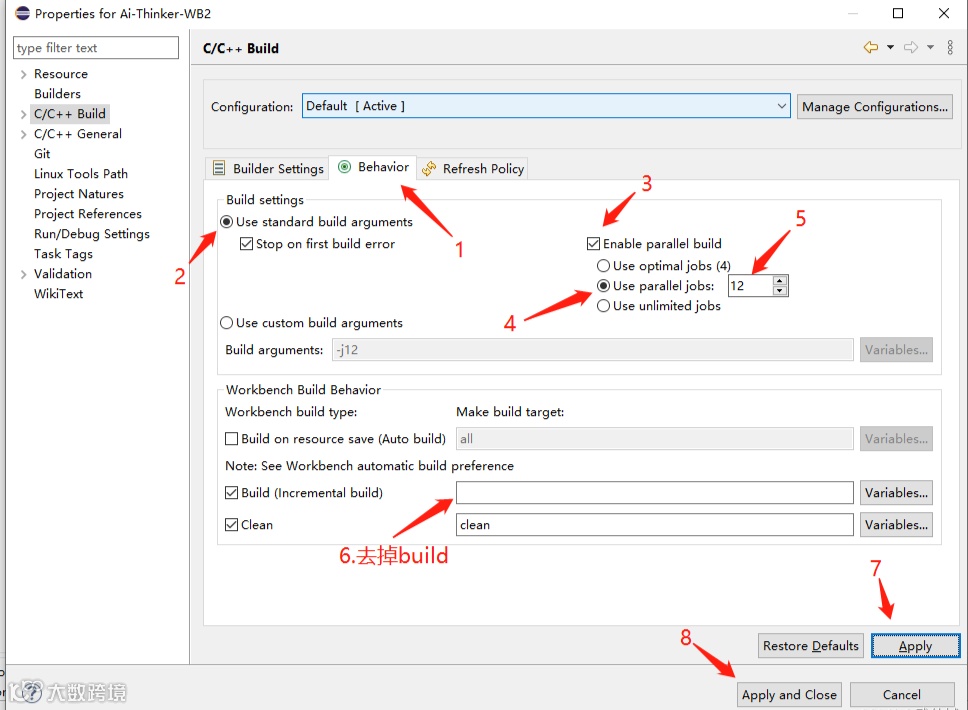This screenshot has height=710, width=968.
Task: Select Linux Tools Path entry
Action: pos(81,174)
